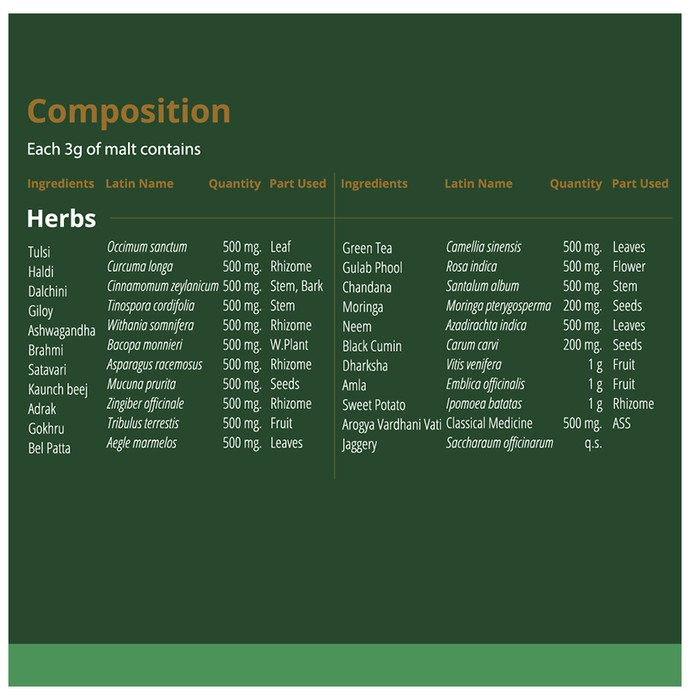Click the Bel Patta ingredient

pyautogui.click(x=49, y=448)
